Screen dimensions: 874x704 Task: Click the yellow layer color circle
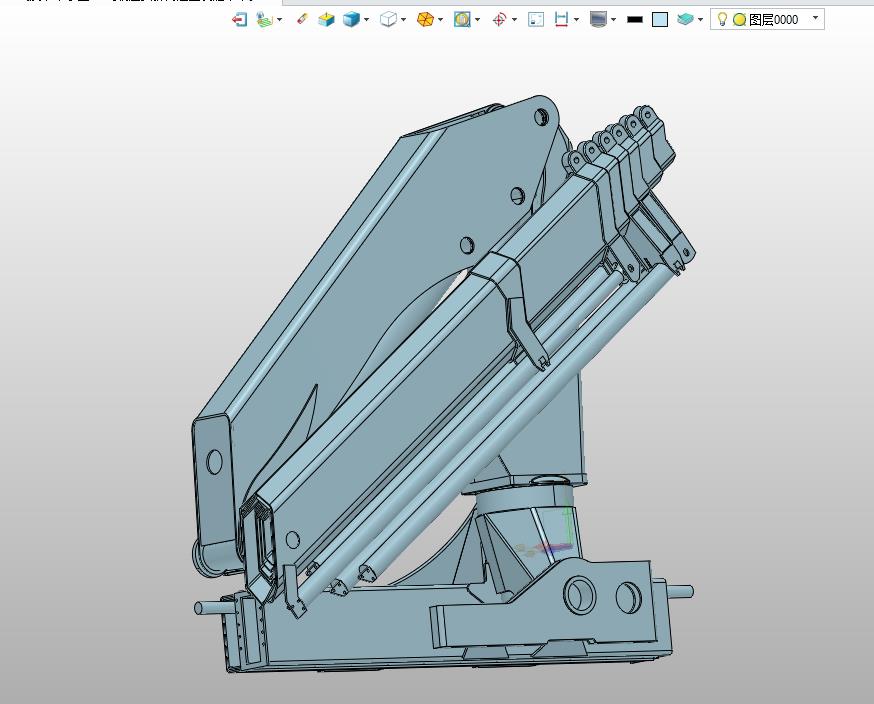739,20
